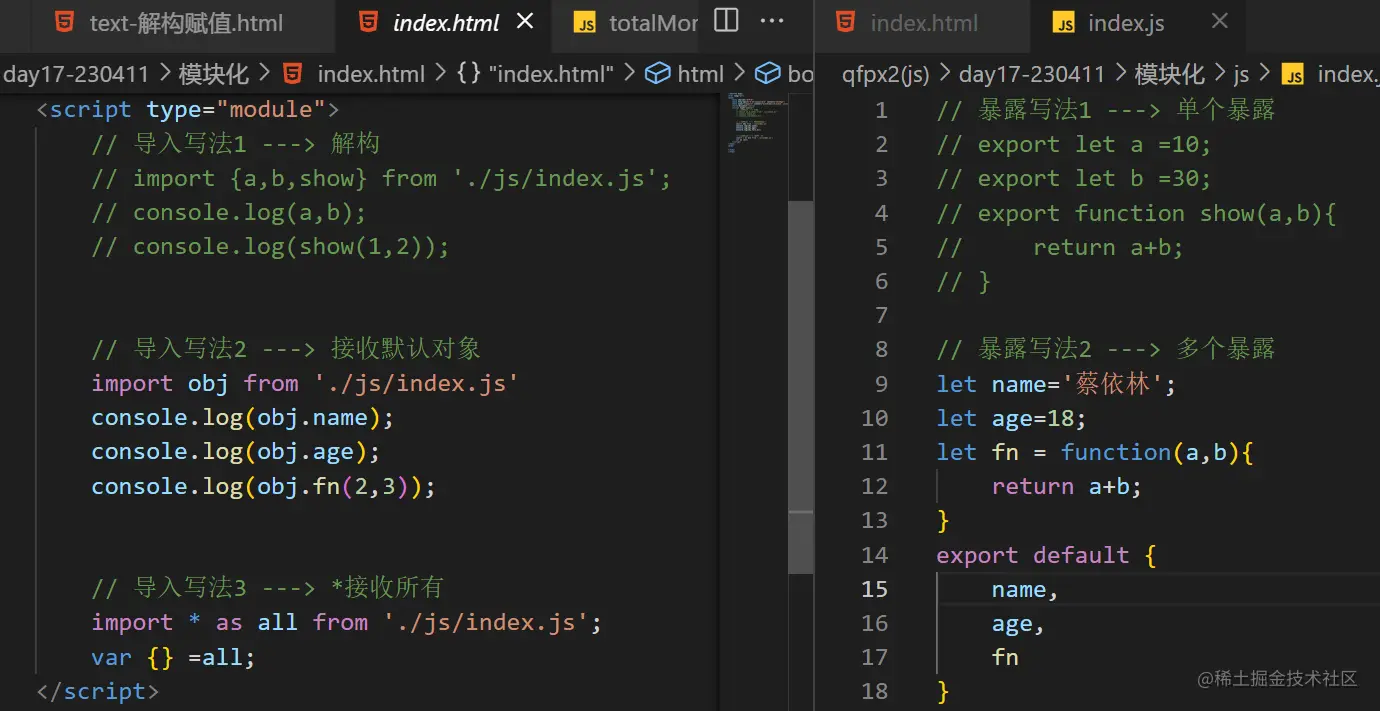The width and height of the screenshot is (1380, 711).
Task: Click the JS icon on the index.js tab
Action: [1065, 22]
